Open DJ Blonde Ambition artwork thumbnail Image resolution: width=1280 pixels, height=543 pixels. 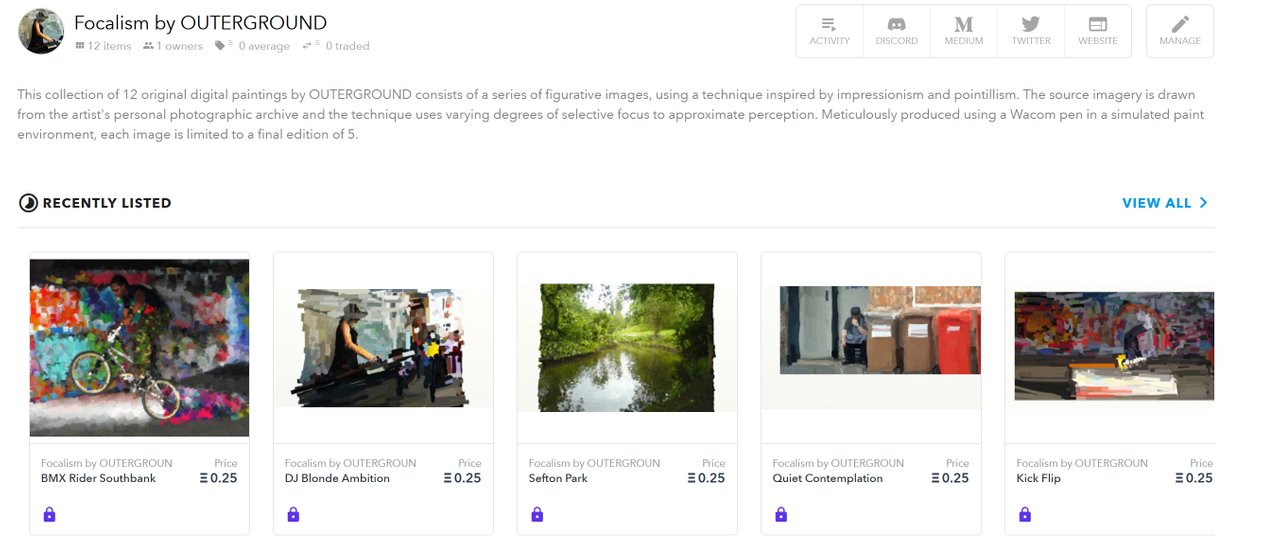coord(383,347)
